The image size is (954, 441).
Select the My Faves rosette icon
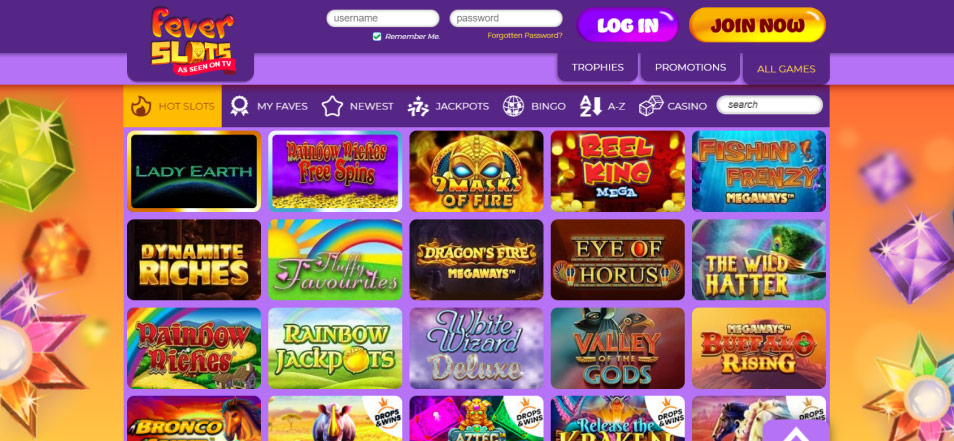click(x=239, y=106)
